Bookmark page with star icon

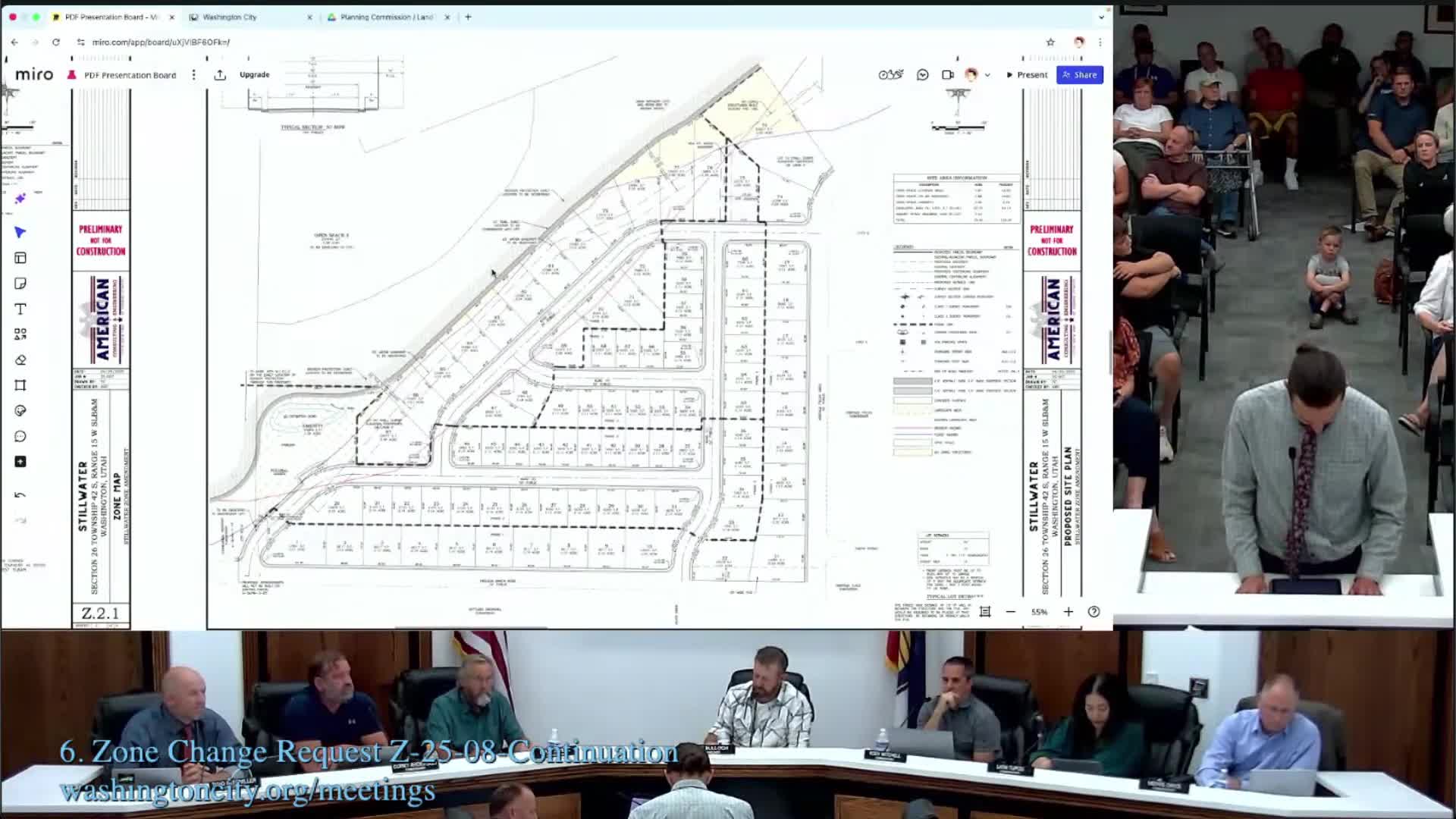(1050, 42)
